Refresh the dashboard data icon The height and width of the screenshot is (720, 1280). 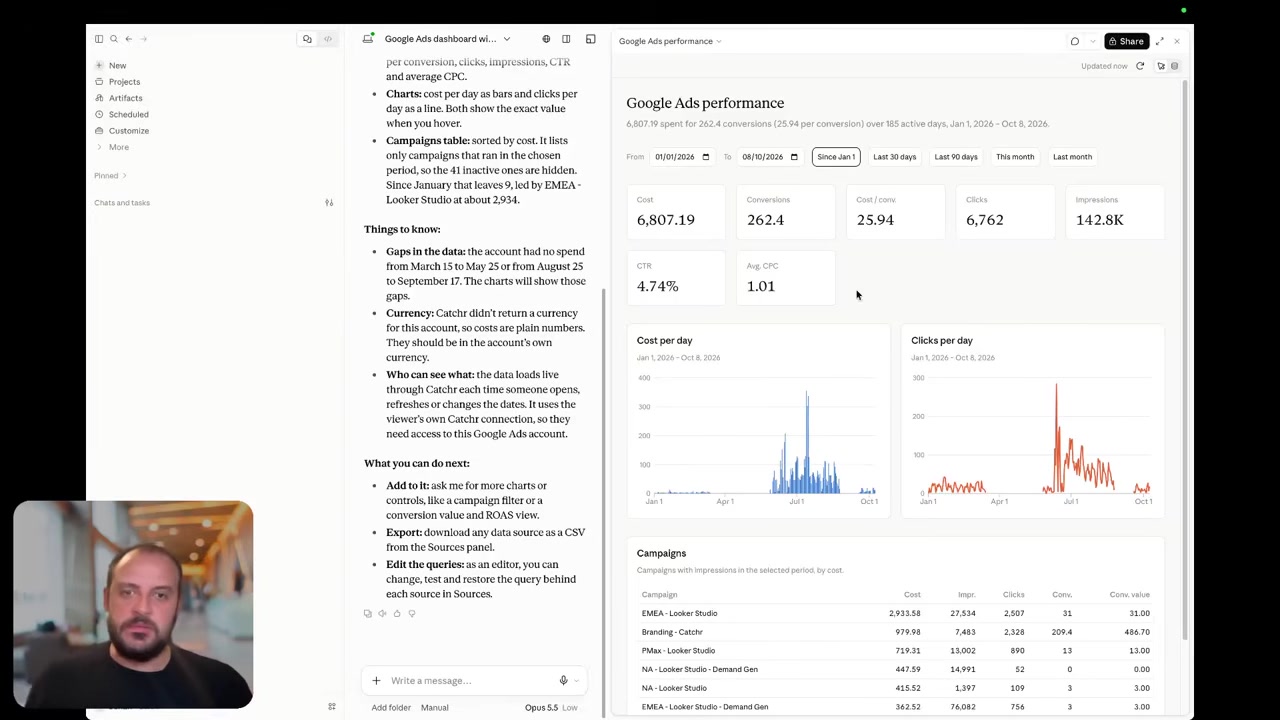click(x=1140, y=66)
